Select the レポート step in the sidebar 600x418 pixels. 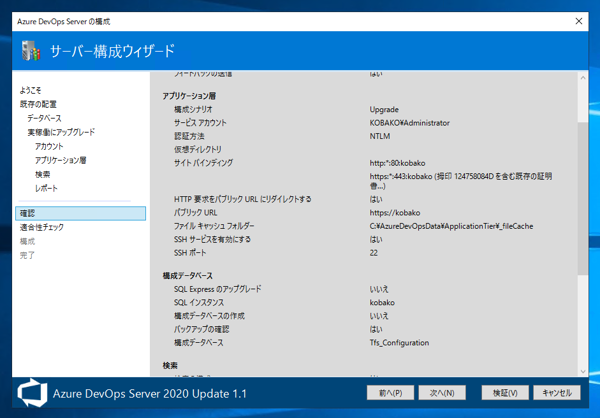(x=46, y=188)
